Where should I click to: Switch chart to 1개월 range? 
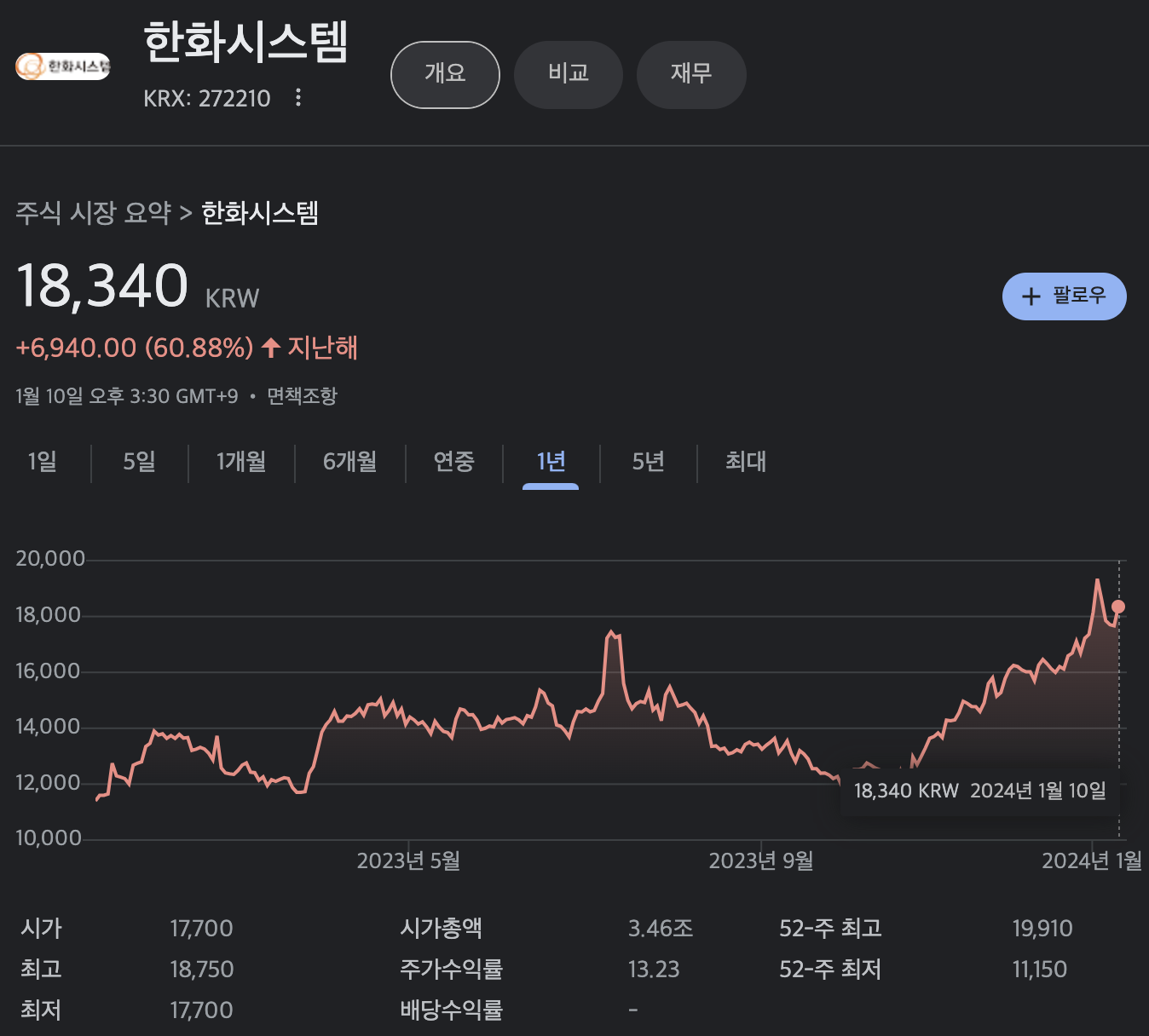pos(241,462)
